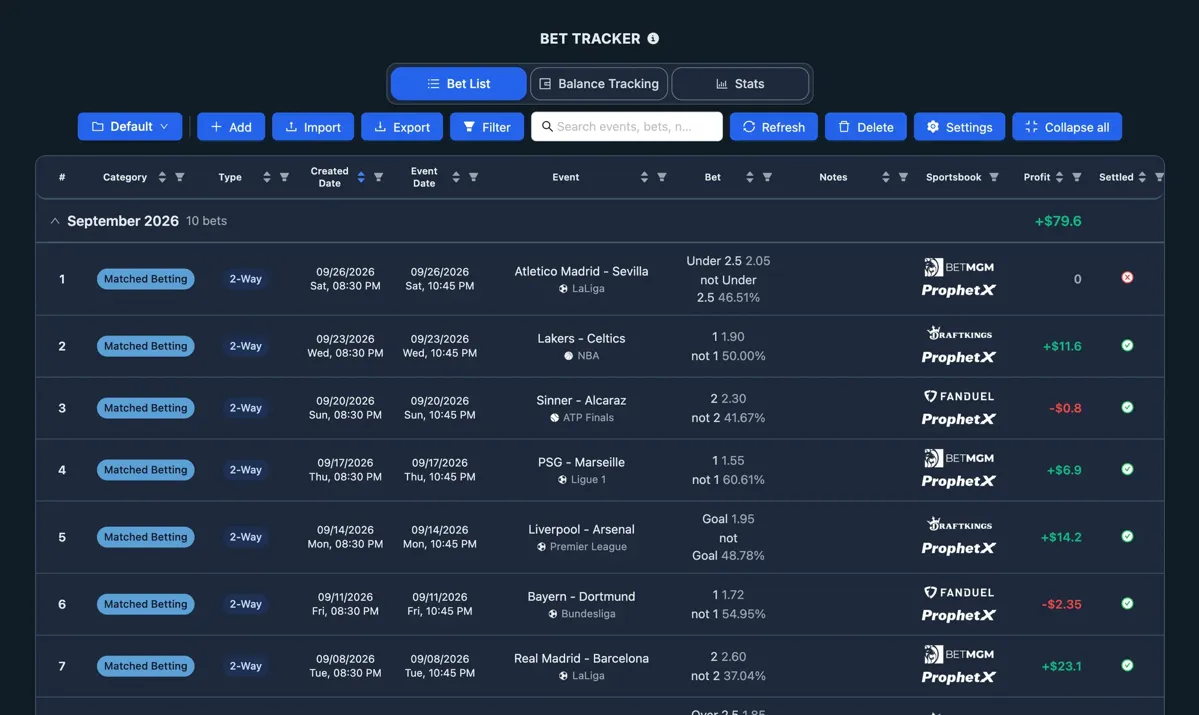The height and width of the screenshot is (715, 1199).
Task: Click the BetMGM logo in Atletico Madrid row
Action: point(959,267)
